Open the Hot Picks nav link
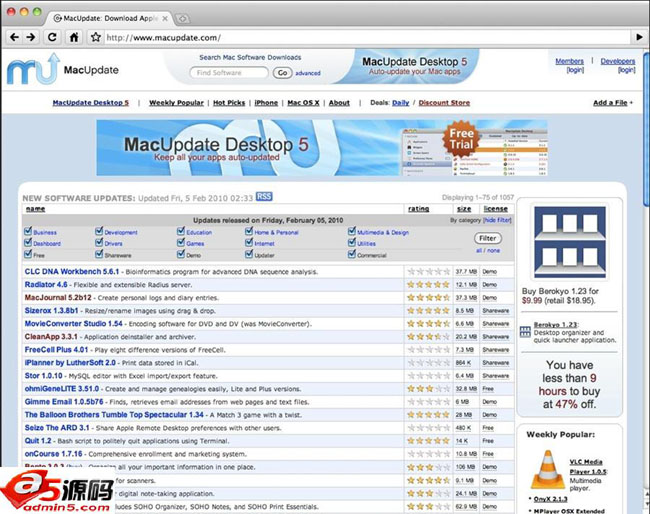650x514 pixels. tap(229, 103)
